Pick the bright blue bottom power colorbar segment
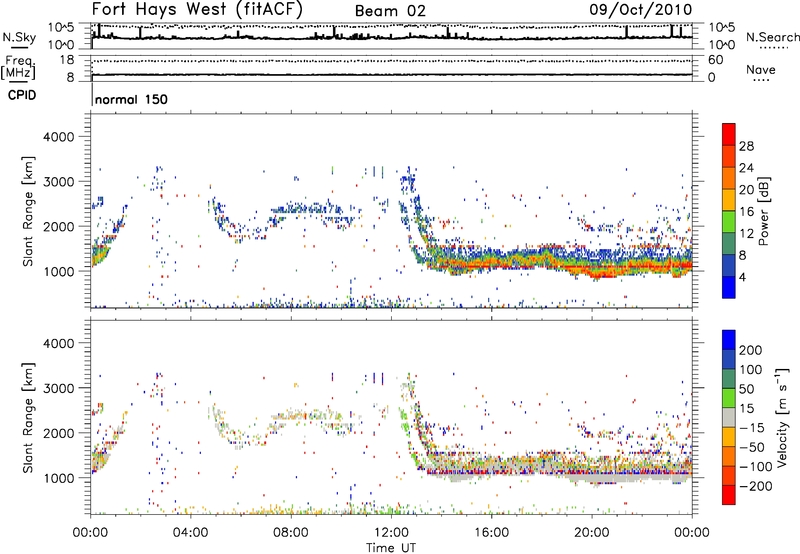The width and height of the screenshot is (800, 554). click(x=729, y=287)
